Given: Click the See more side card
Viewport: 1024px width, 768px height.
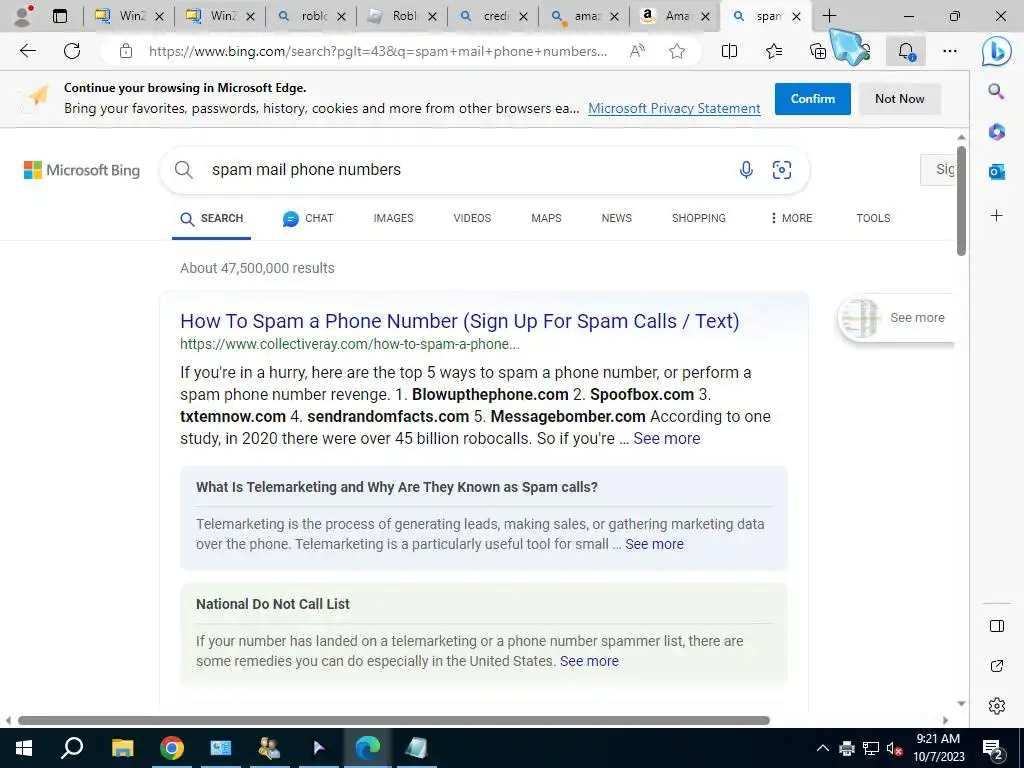Looking at the screenshot, I should (x=896, y=318).
